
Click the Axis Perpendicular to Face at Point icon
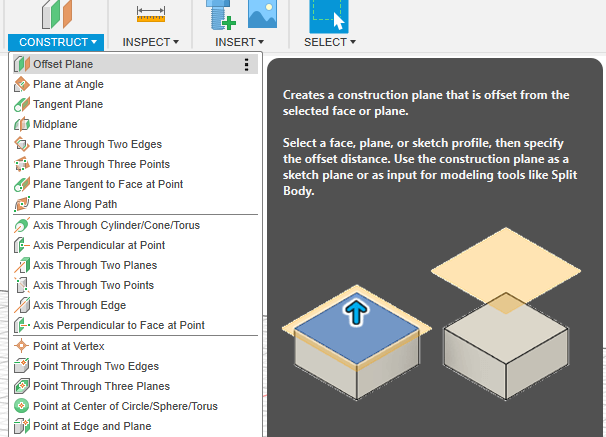22,325
